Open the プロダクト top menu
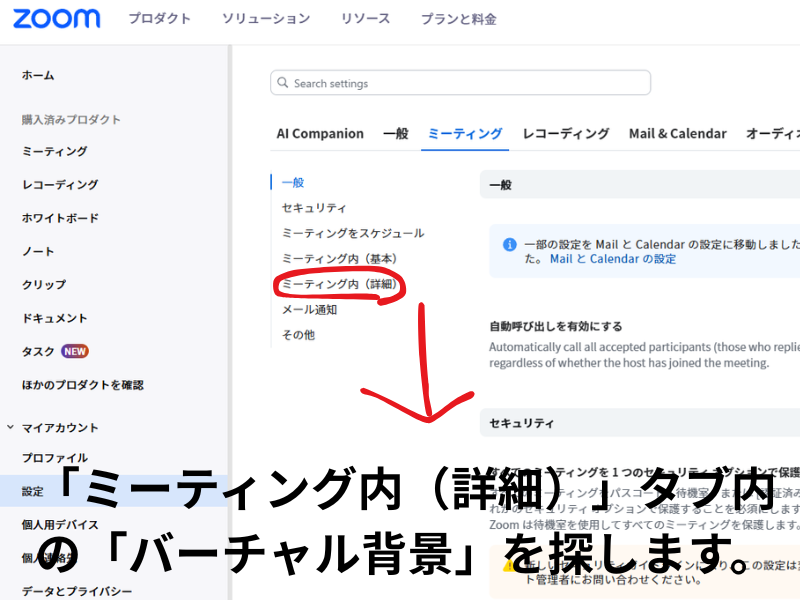Viewport: 800px width, 600px height. 160,19
